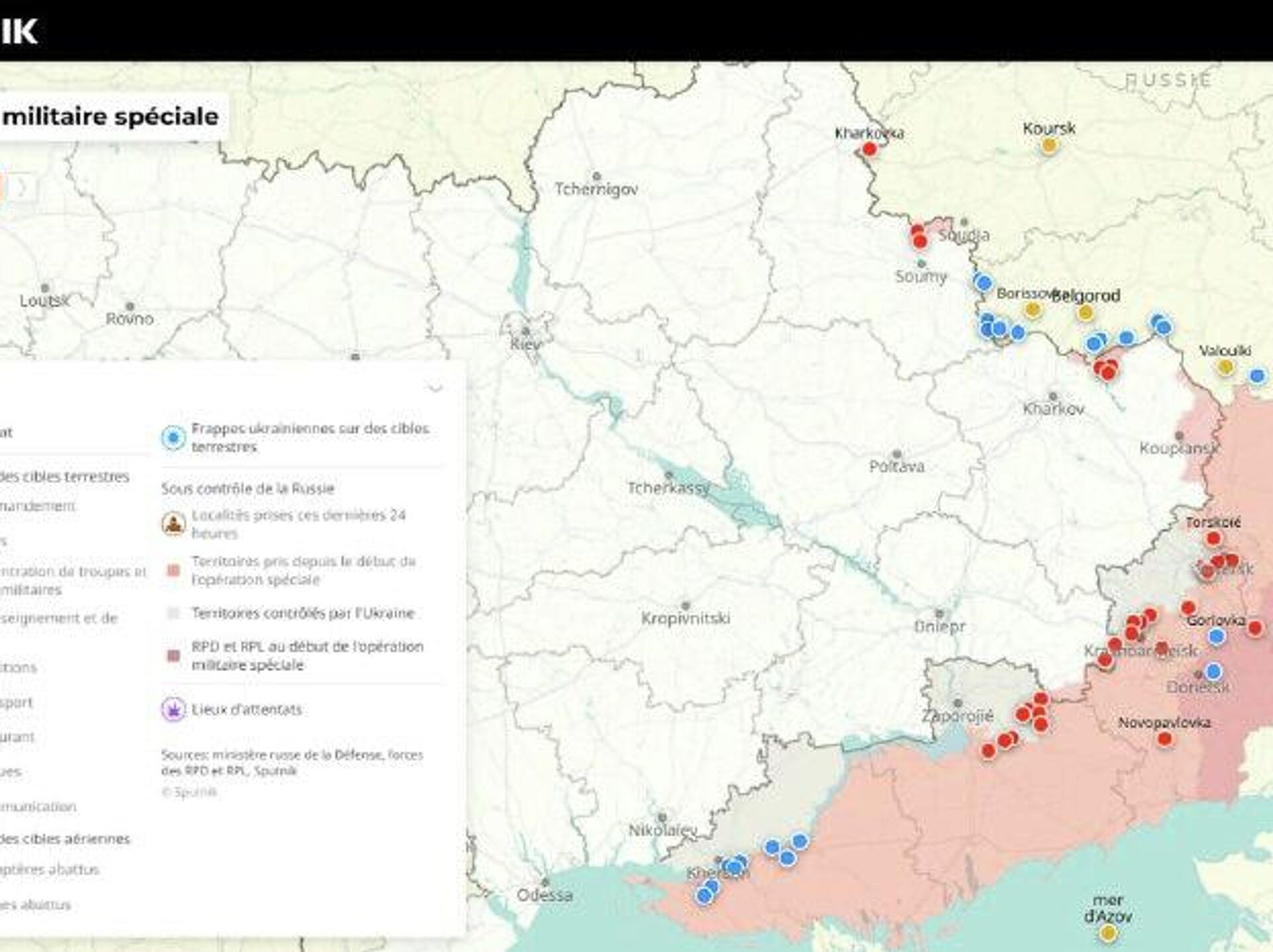The width and height of the screenshot is (1273, 952).
Task: Click the yellow marker at Valouïki
Action: point(1225,367)
